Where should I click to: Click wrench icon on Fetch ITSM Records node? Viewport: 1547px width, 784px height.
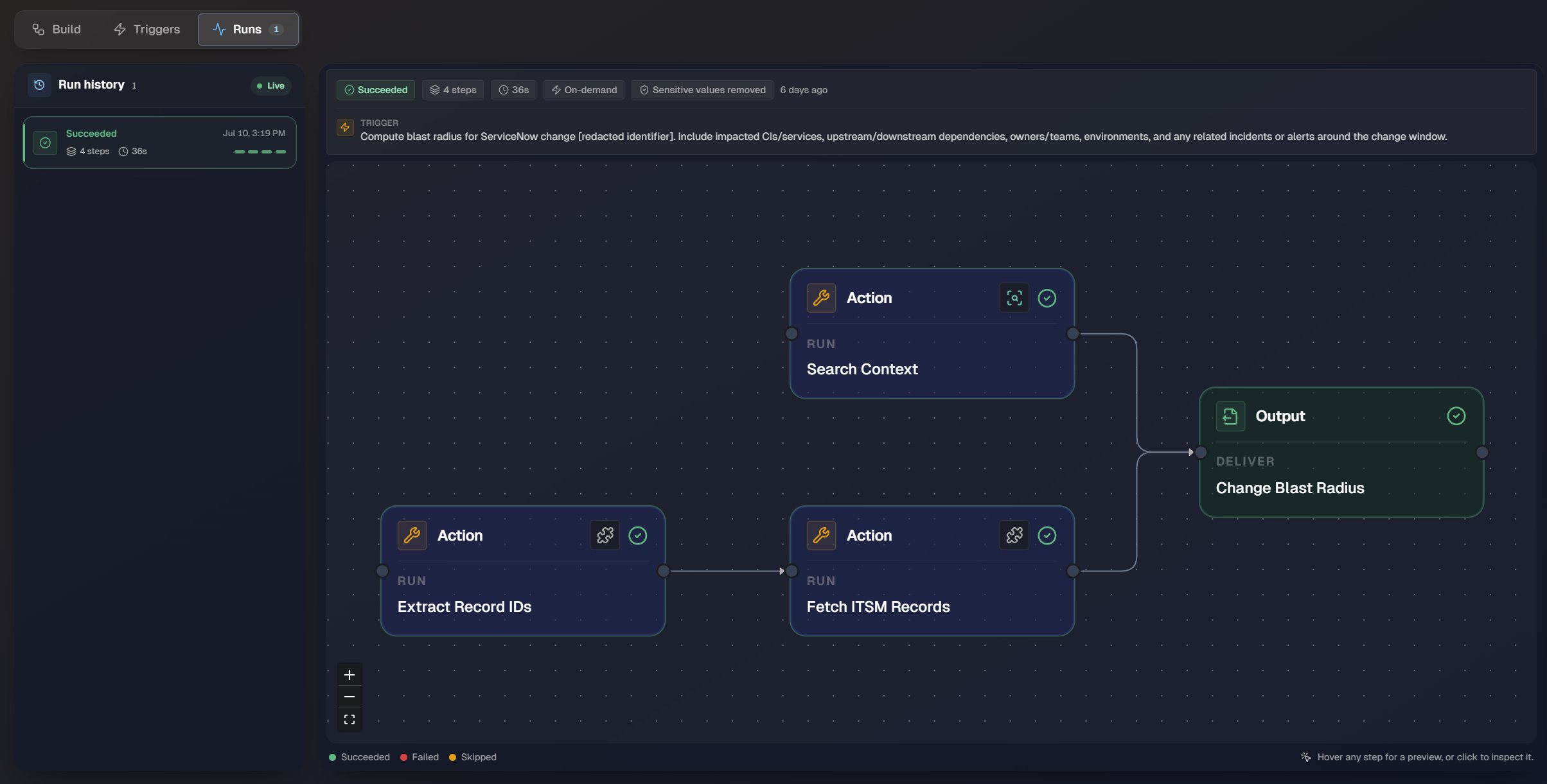click(x=821, y=536)
